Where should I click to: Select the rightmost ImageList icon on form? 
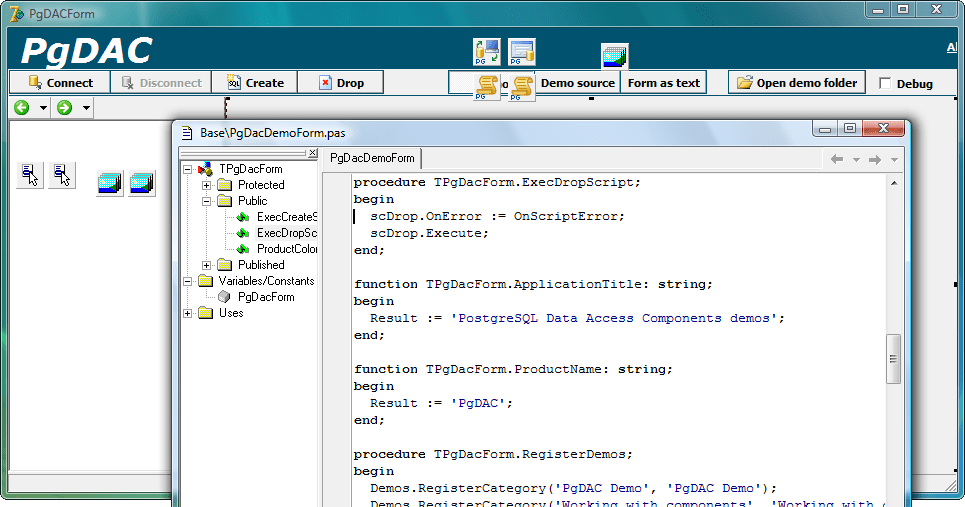(142, 183)
